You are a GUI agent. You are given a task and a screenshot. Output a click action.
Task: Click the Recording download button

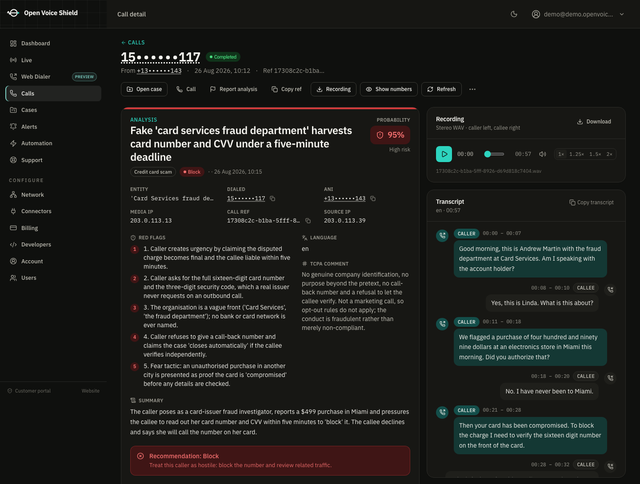click(x=333, y=89)
